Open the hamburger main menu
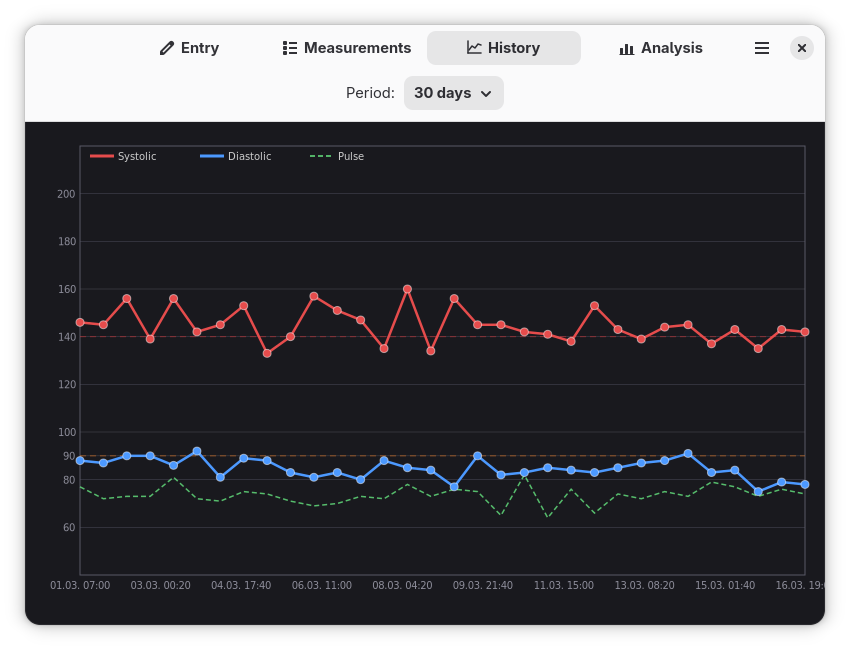 point(762,48)
